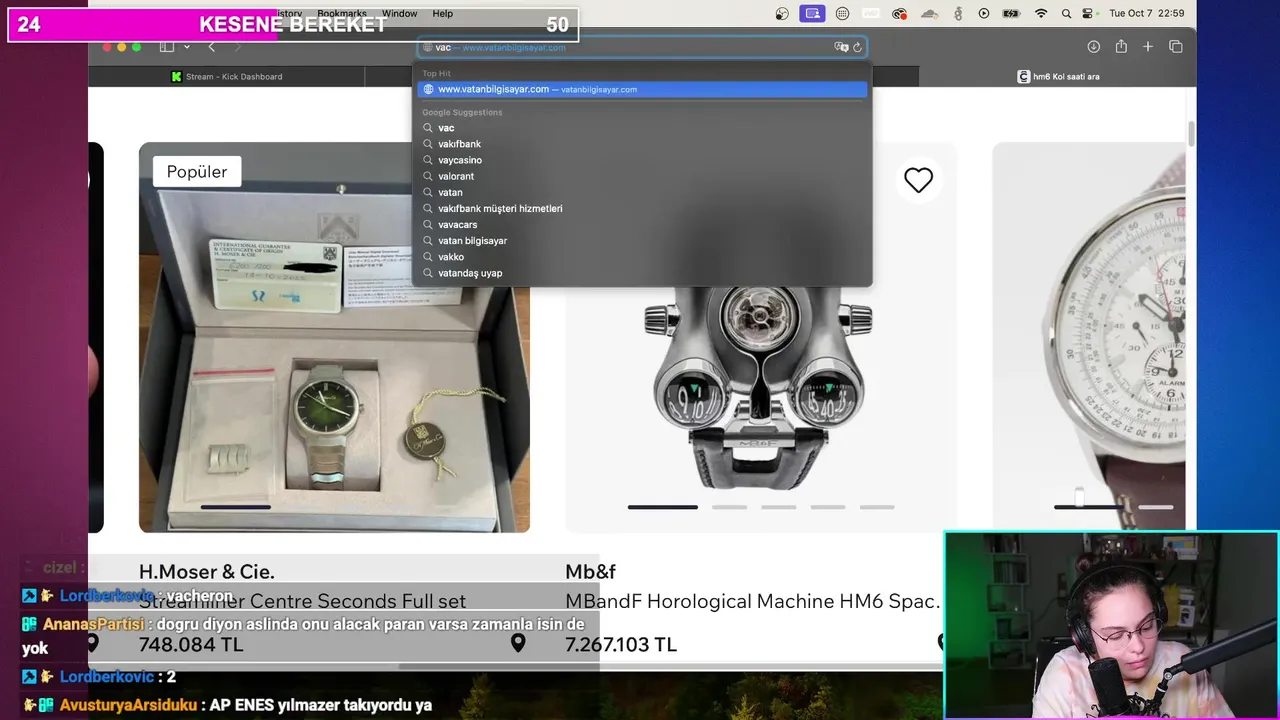Click the globe icon in address bar
1280x720 pixels.
[x=428, y=47]
